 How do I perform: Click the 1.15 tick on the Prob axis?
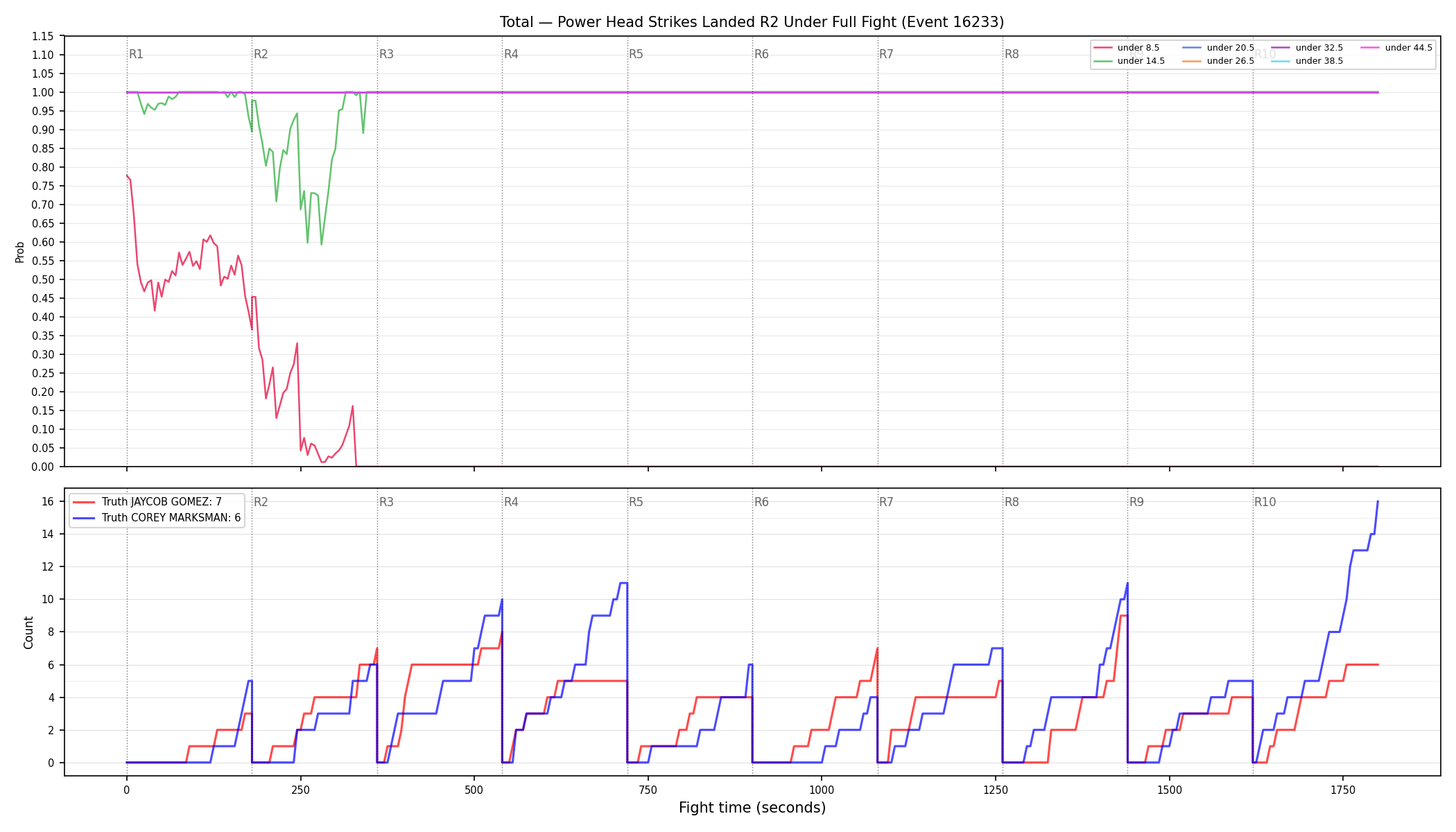[43, 37]
